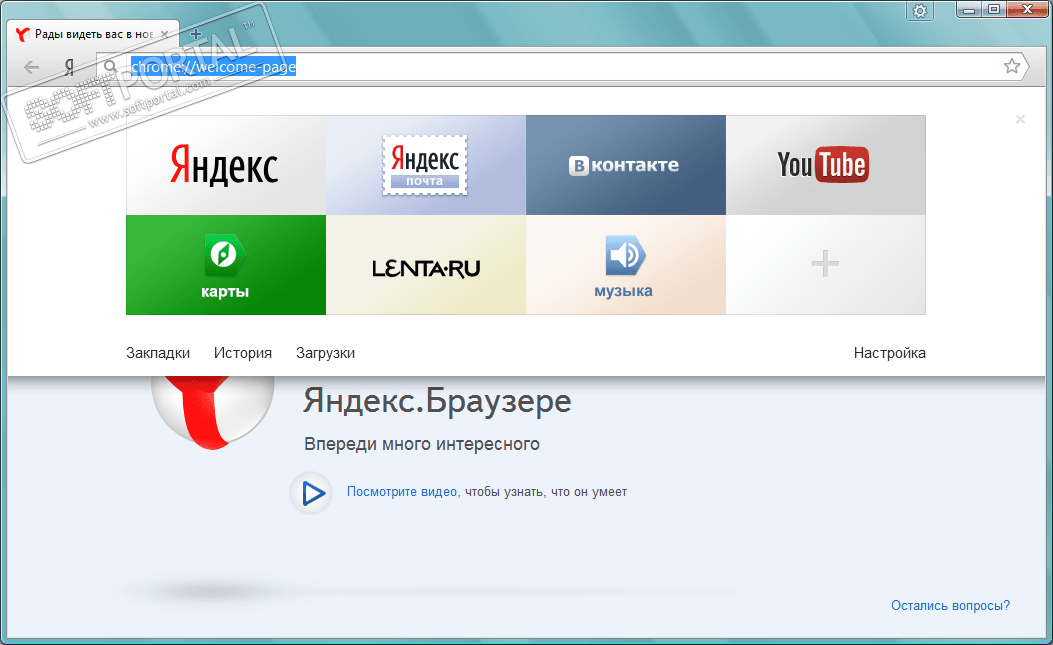Open browser settings via gear icon

tap(920, 11)
